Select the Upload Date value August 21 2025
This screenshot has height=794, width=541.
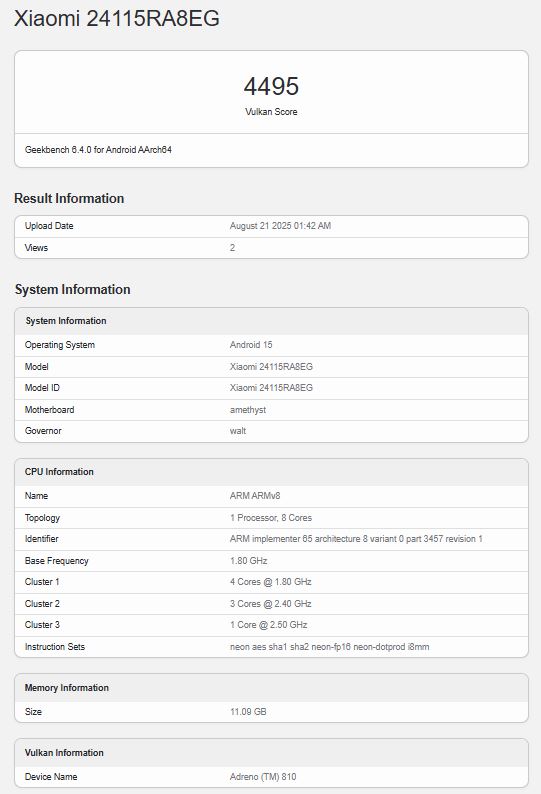pyautogui.click(x=280, y=226)
